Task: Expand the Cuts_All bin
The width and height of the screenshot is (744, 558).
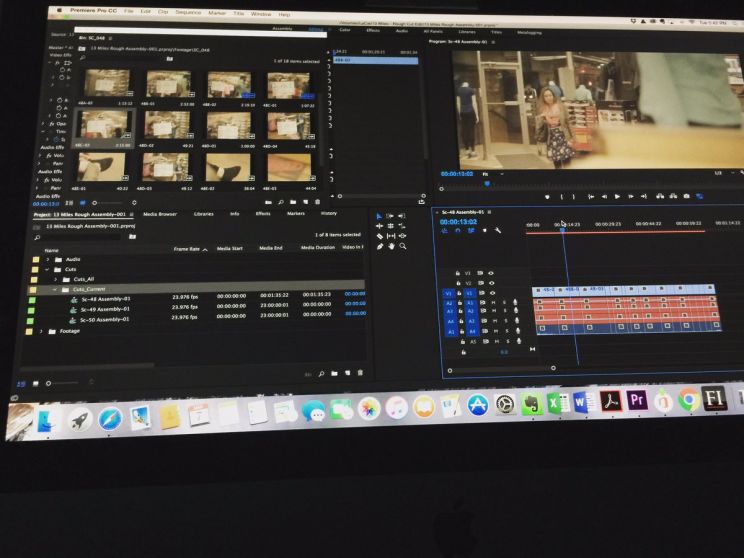Action: (x=56, y=279)
